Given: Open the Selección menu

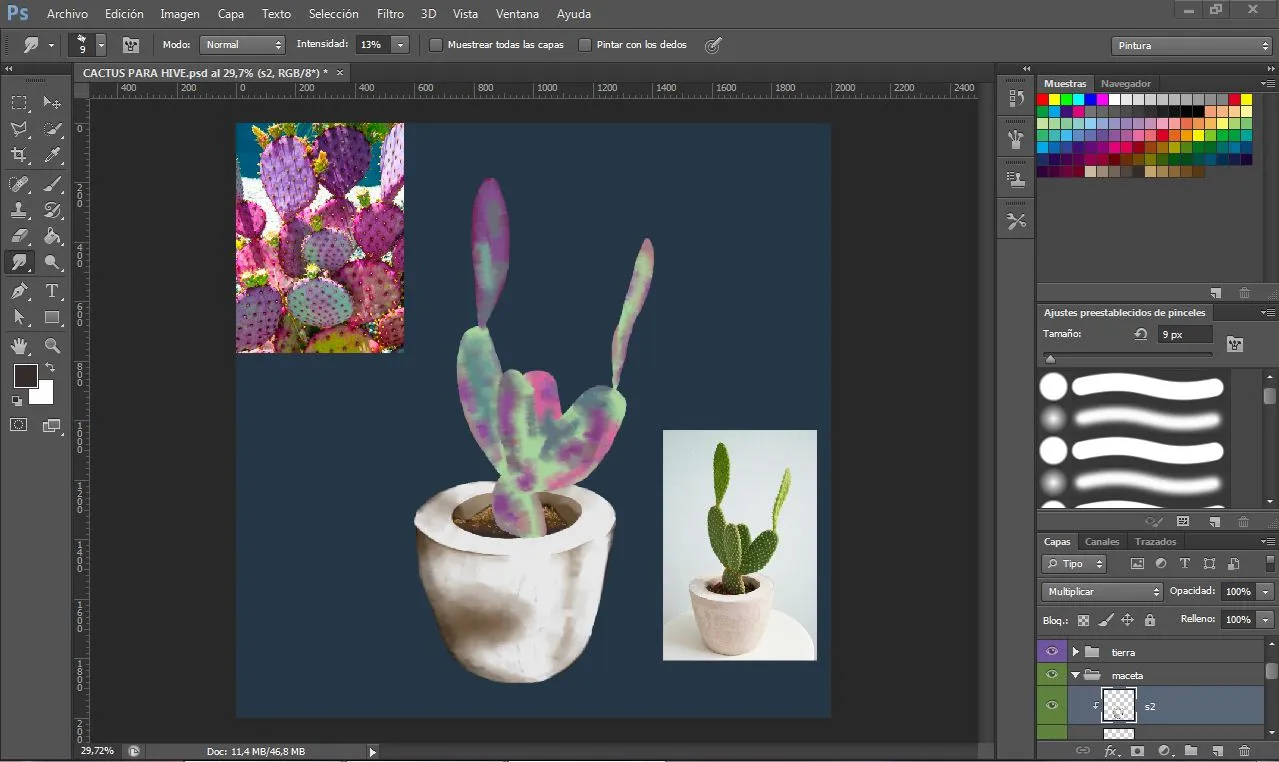Looking at the screenshot, I should click(333, 14).
